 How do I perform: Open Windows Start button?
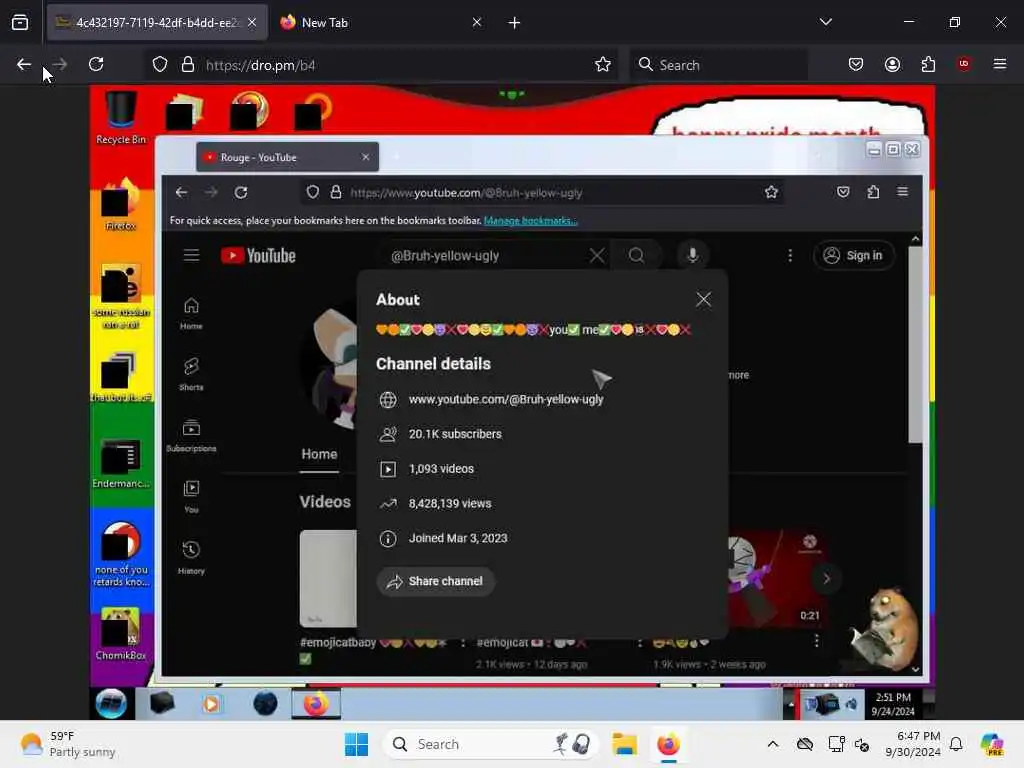(357, 744)
